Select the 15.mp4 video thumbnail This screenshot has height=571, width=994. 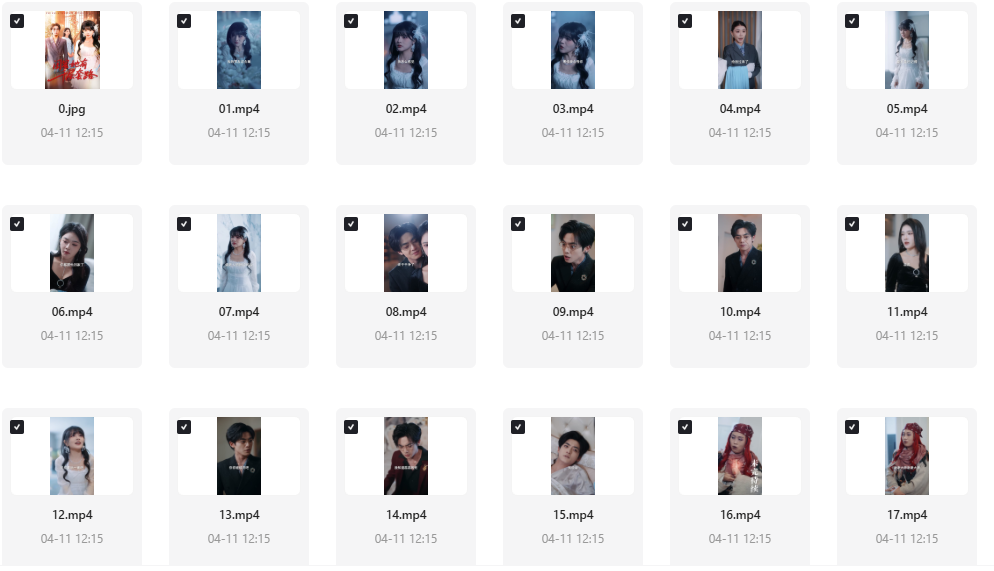tap(573, 456)
